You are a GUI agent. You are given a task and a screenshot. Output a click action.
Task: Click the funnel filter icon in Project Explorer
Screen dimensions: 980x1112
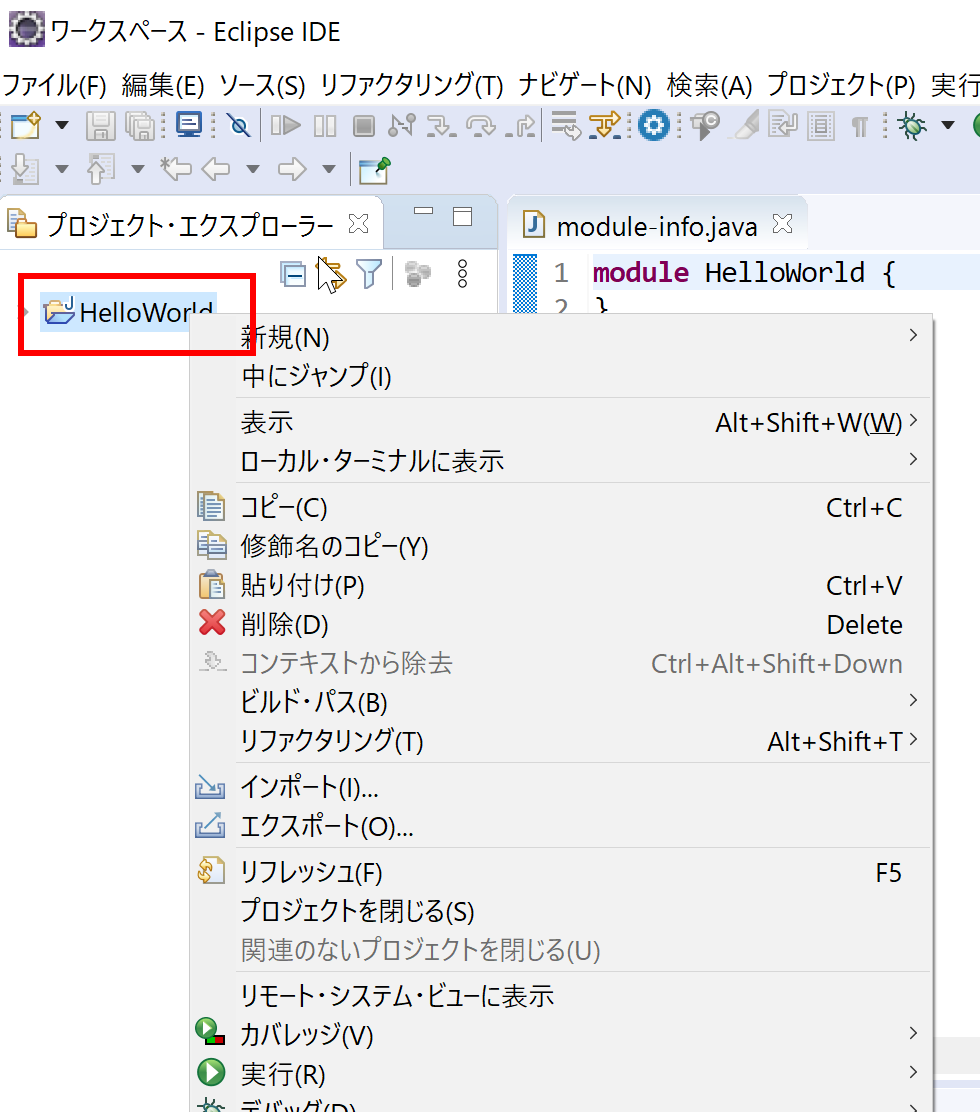point(369,274)
